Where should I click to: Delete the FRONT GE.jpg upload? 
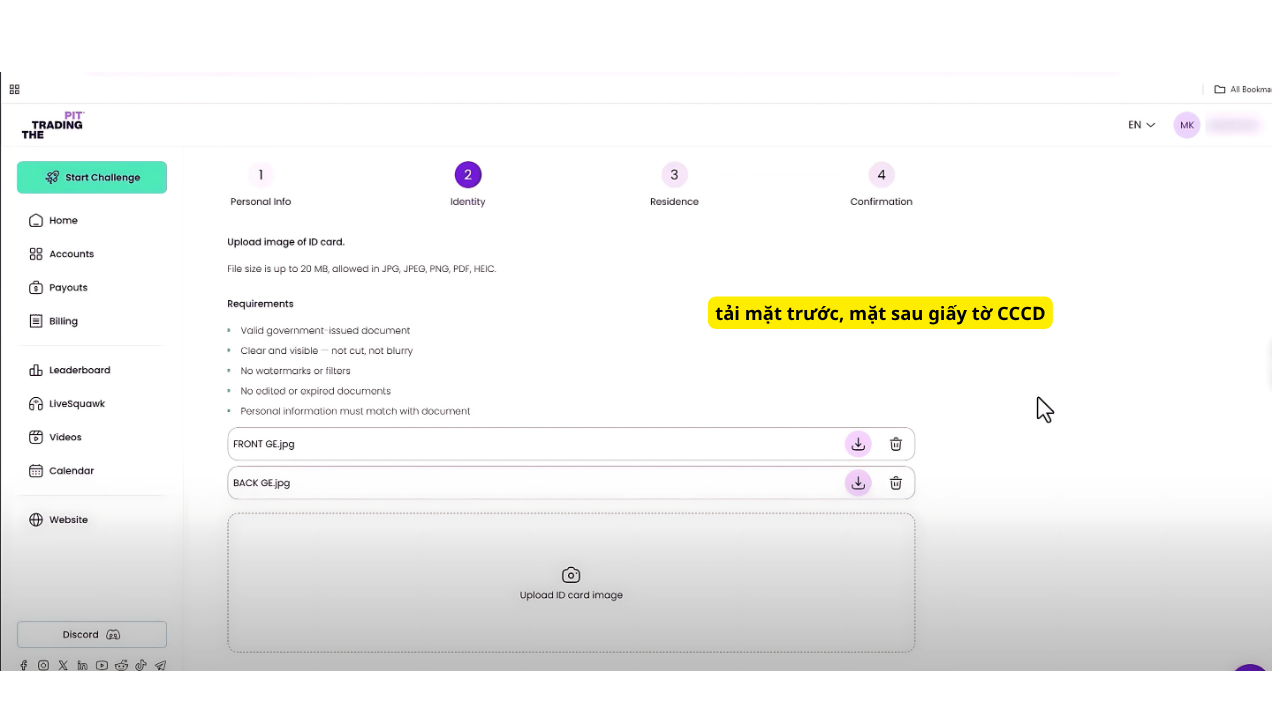click(x=896, y=444)
